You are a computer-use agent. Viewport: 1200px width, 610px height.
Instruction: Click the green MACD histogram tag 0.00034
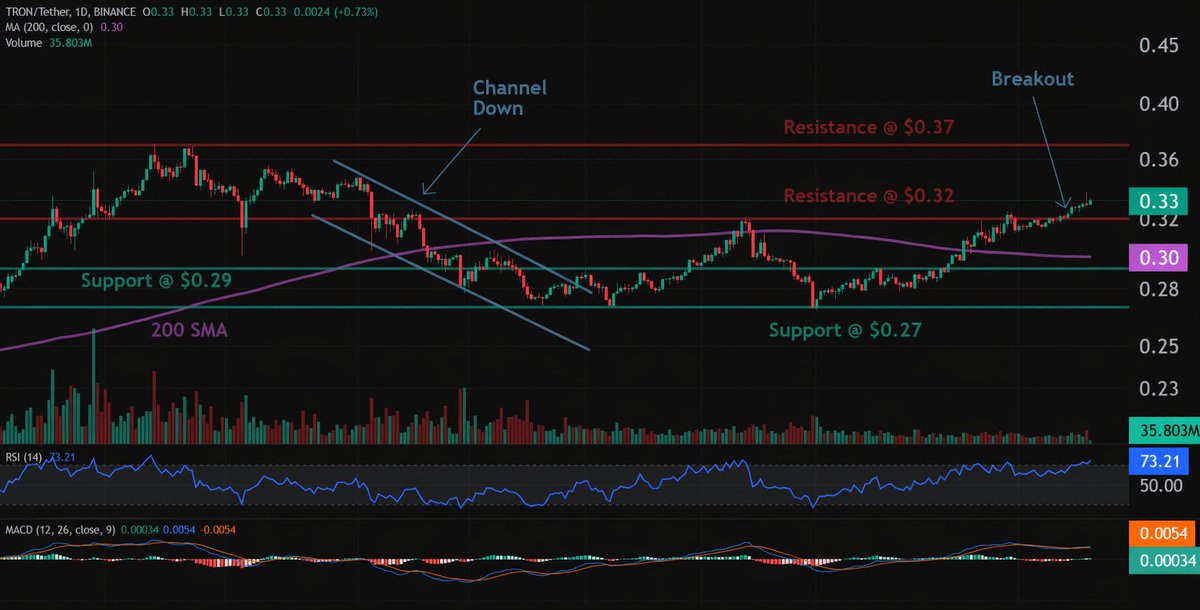[x=1162, y=562]
